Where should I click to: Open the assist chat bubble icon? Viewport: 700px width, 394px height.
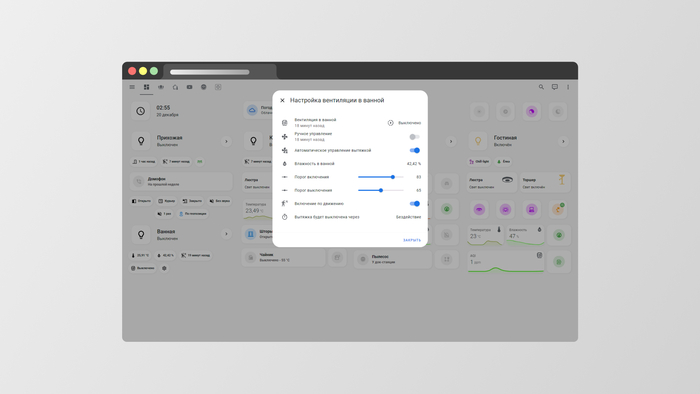click(554, 87)
